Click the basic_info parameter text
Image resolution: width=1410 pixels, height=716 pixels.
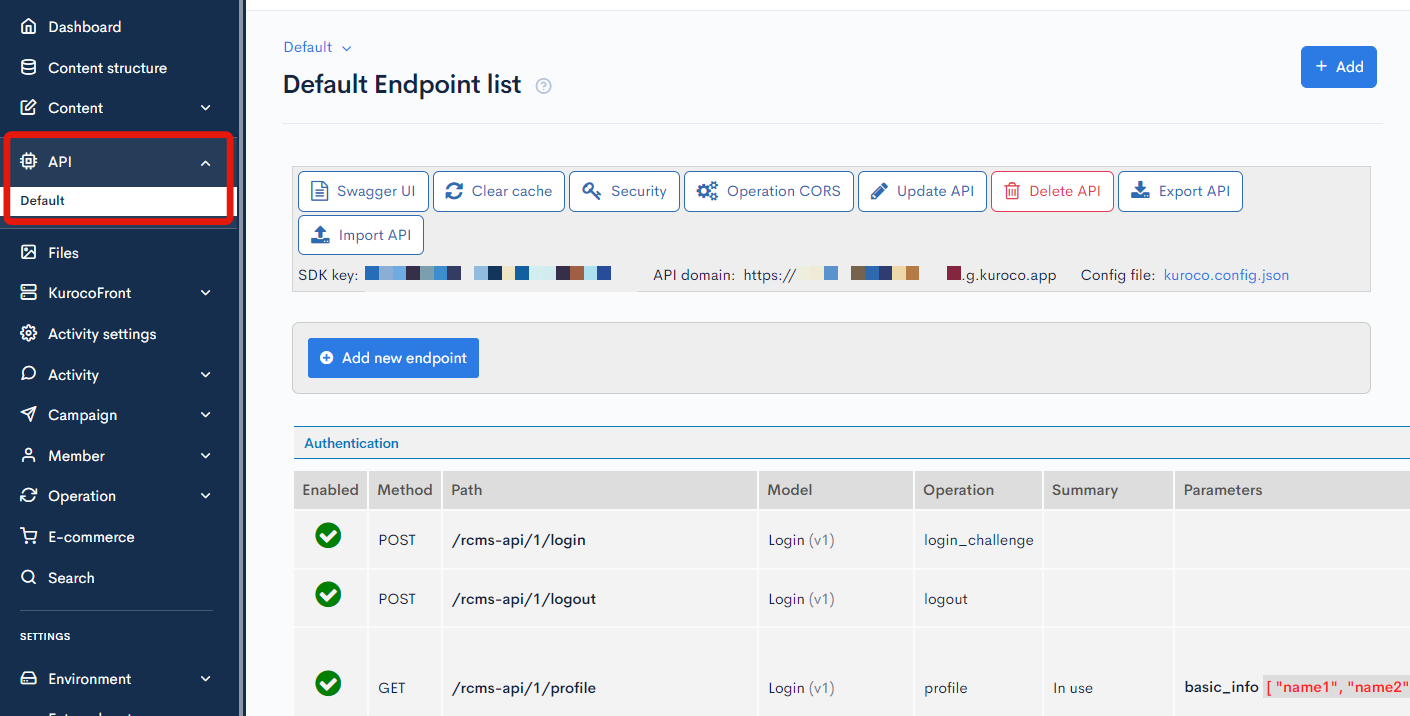click(1221, 687)
